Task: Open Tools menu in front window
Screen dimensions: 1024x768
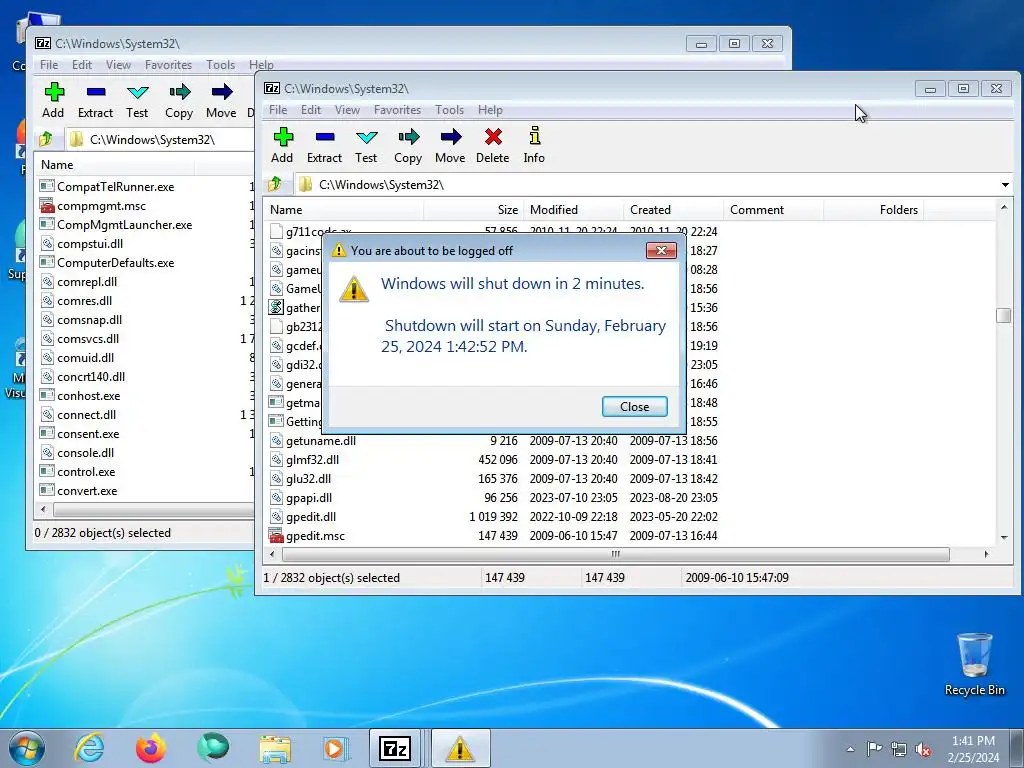Action: point(449,110)
